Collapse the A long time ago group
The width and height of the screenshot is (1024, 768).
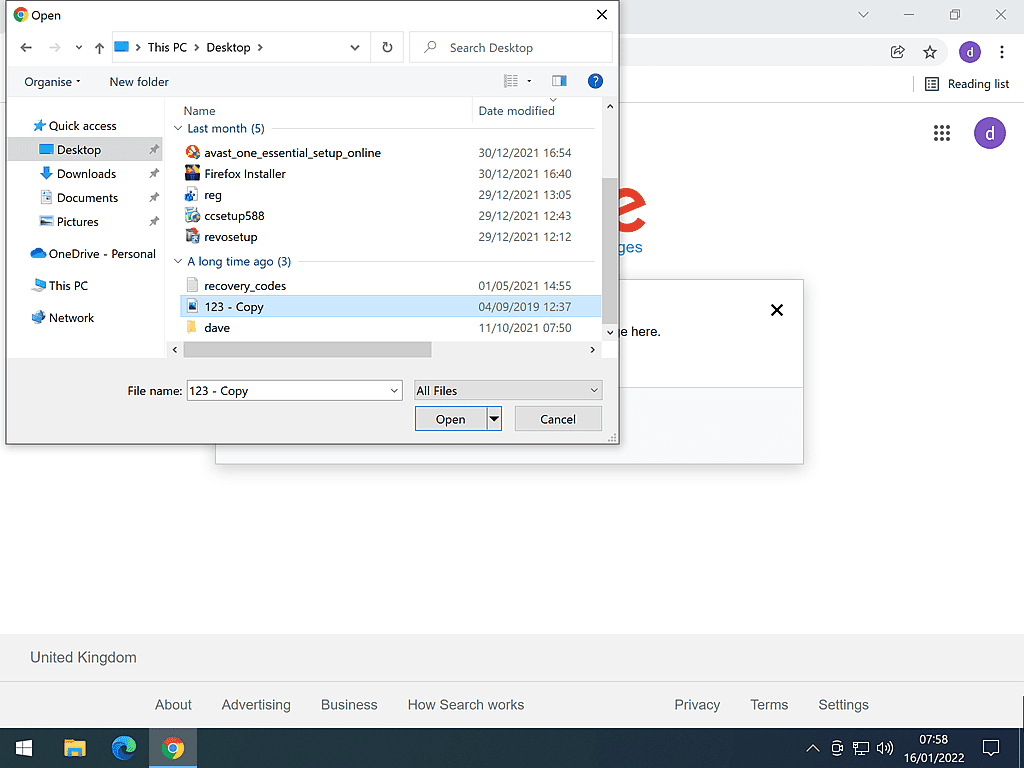click(179, 262)
